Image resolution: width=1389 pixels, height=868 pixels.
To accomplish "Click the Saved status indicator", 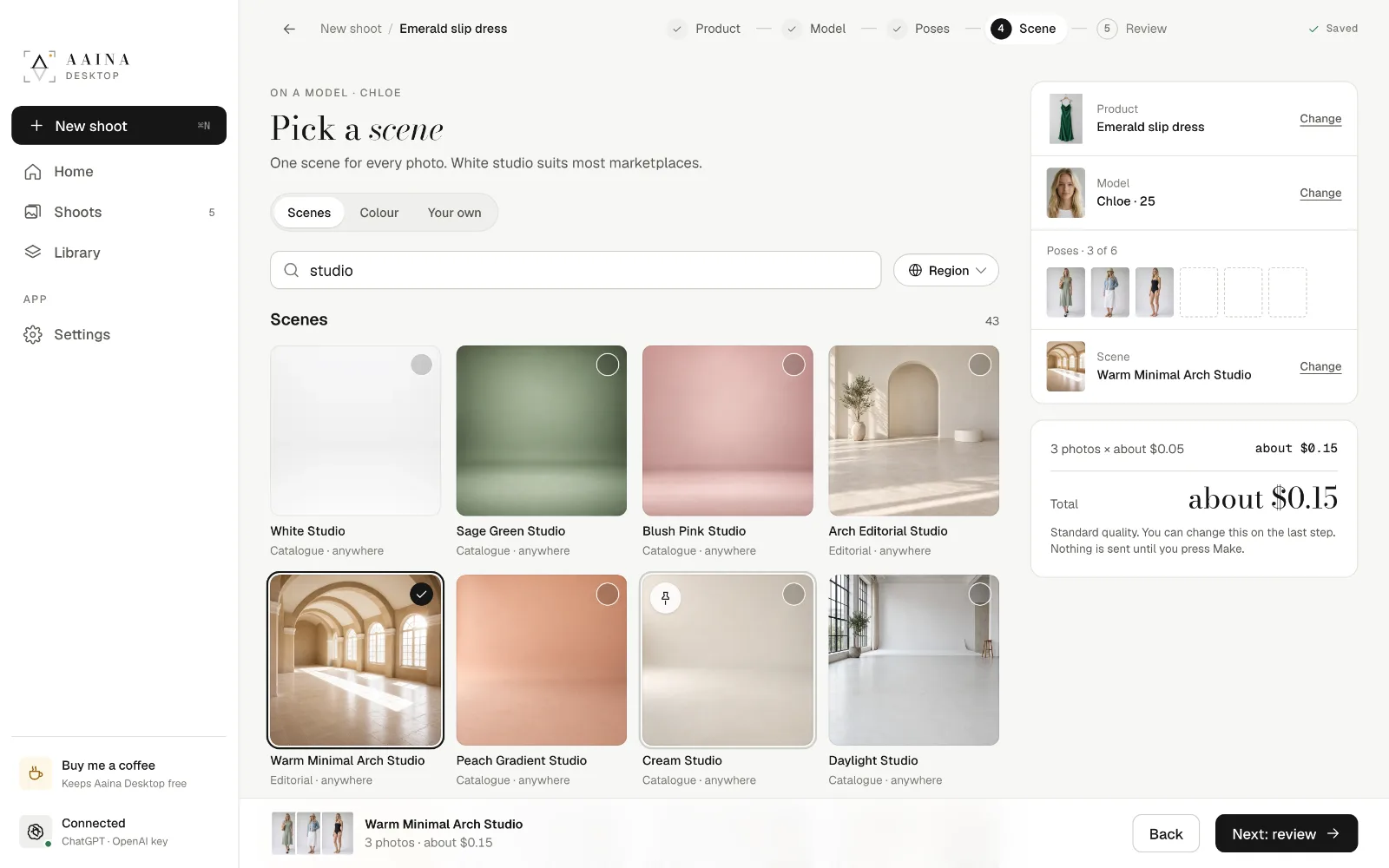I will point(1333,29).
